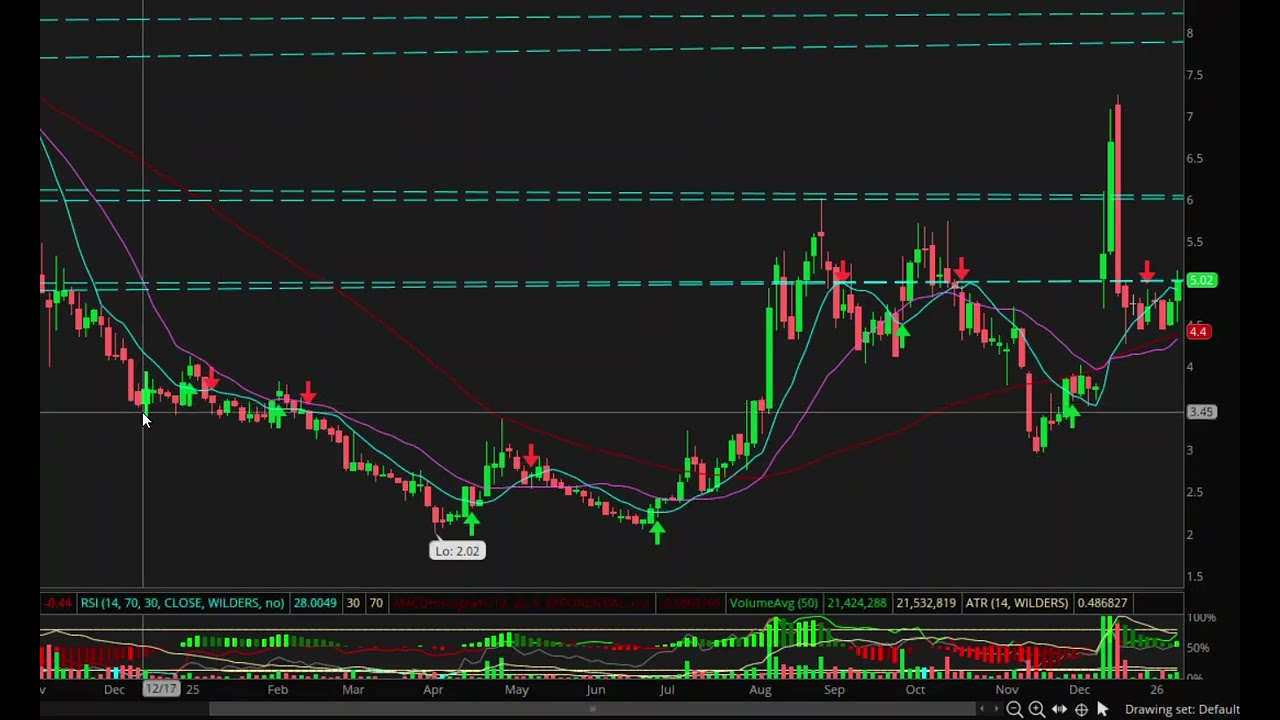Click the 3.45 crosshair price label
This screenshot has width=1280, height=720.
point(1201,412)
